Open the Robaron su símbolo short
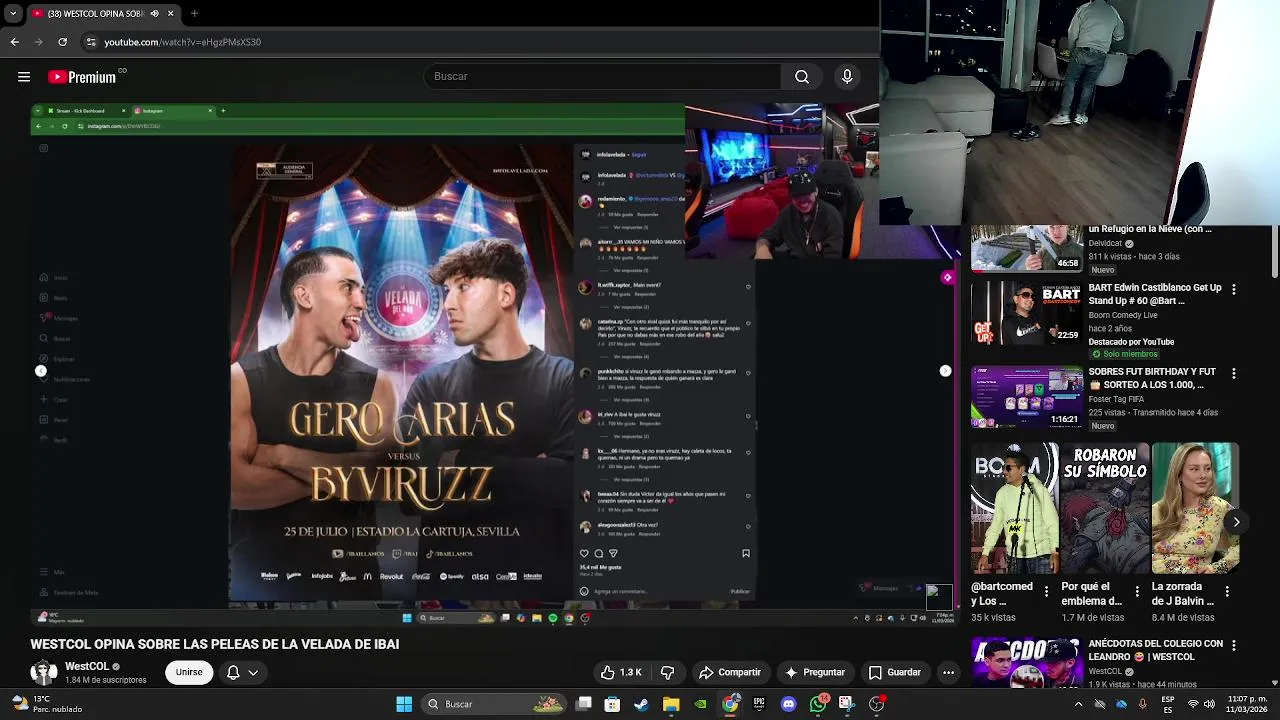This screenshot has height=720, width=1280. pyautogui.click(x=1104, y=508)
